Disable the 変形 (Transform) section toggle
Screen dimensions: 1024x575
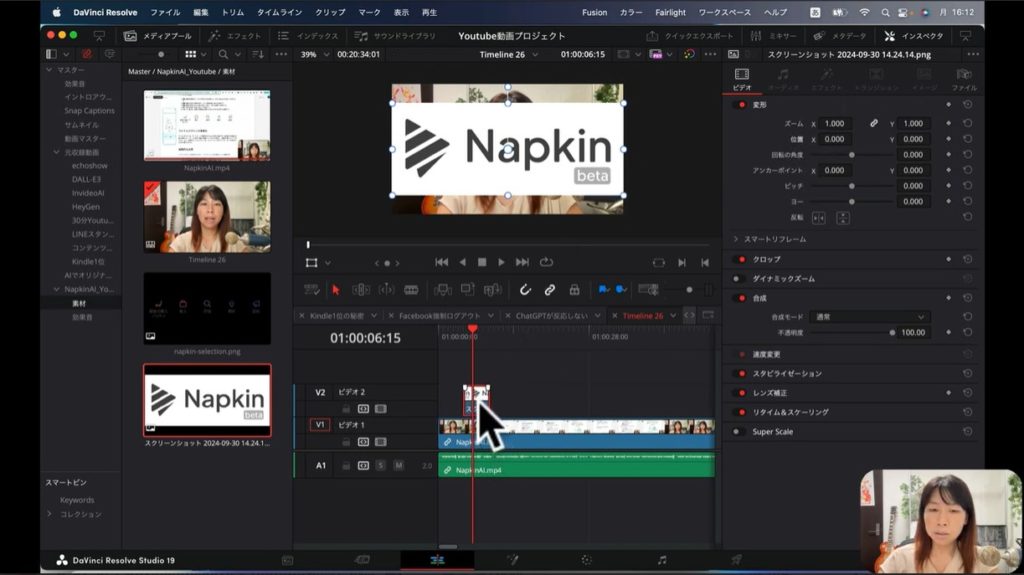point(742,104)
